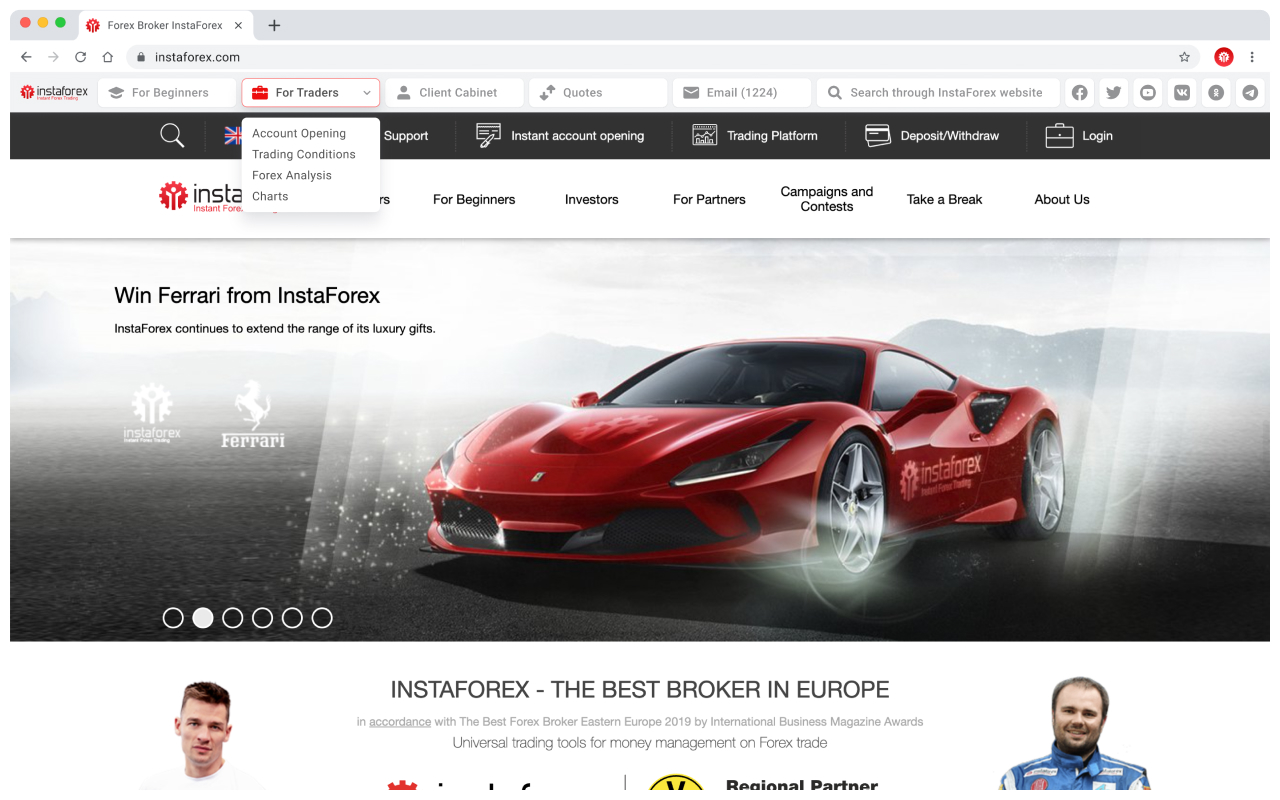Click the underlined accordance link

400,721
